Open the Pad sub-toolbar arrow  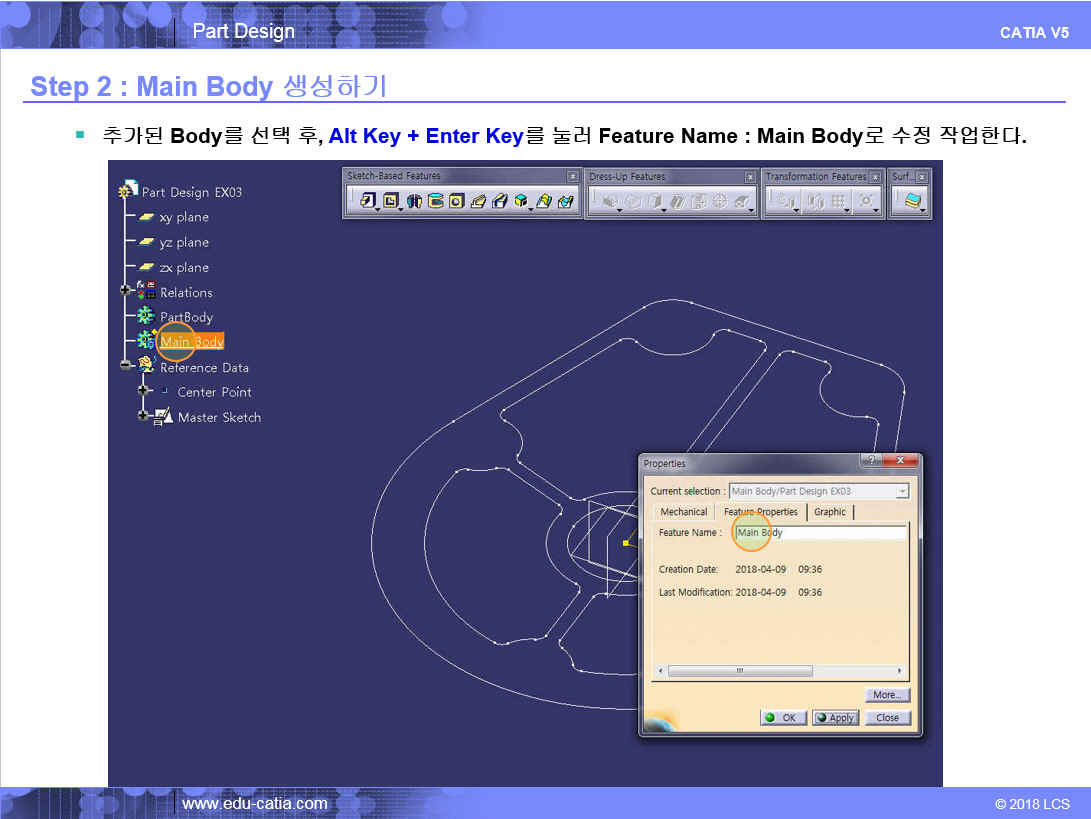tap(378, 210)
